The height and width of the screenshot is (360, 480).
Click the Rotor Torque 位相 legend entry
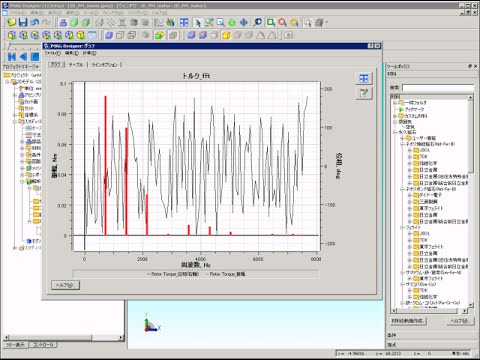click(x=173, y=274)
